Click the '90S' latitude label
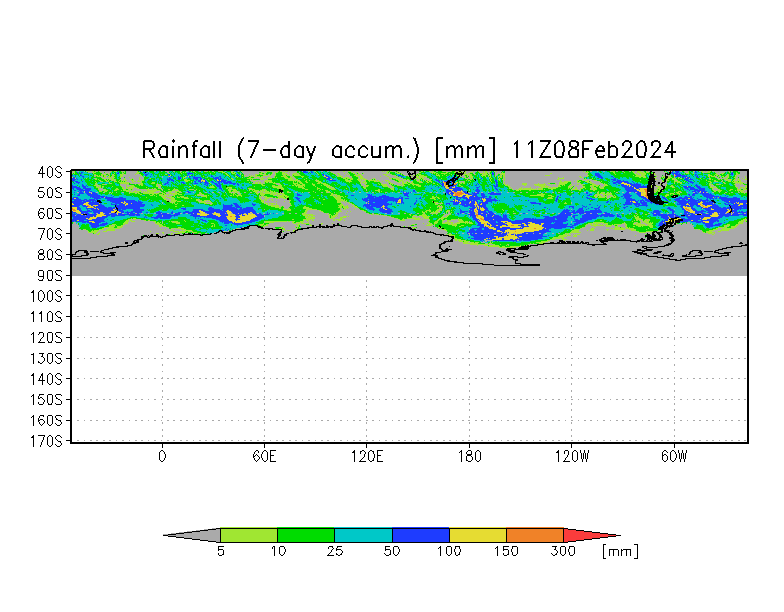 click(50, 276)
